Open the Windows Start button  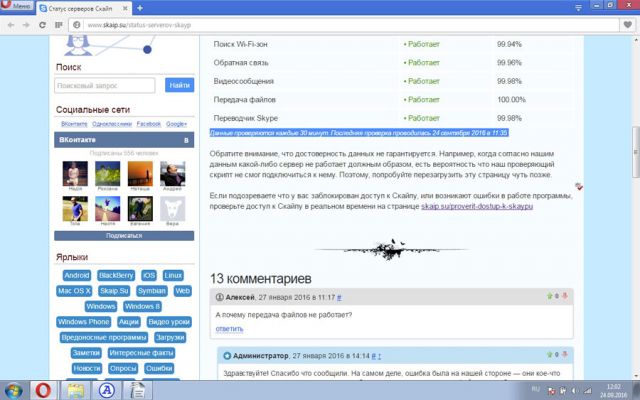tap(13, 391)
